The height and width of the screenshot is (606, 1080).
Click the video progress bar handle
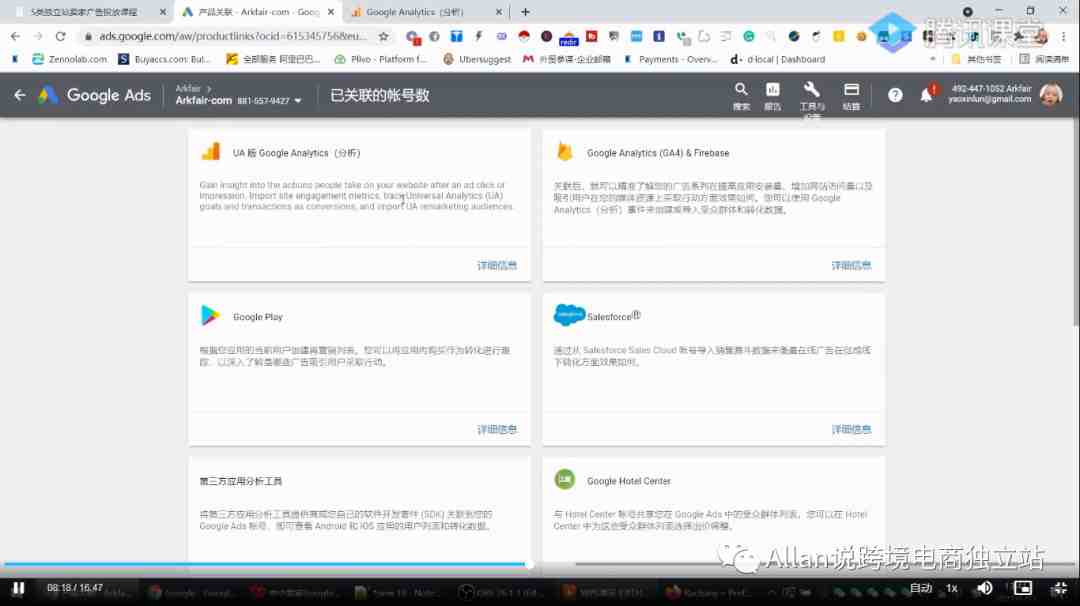coord(529,564)
